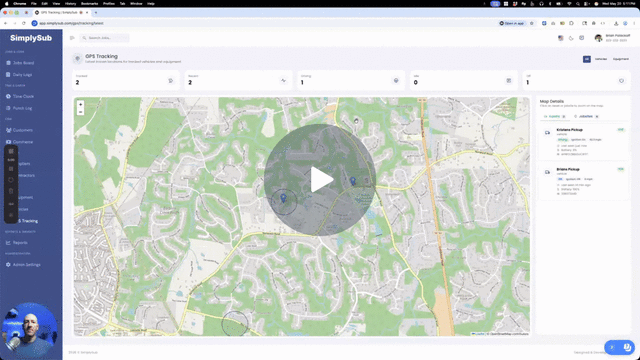Open Chrome Bookmarks menu

(89, 3)
